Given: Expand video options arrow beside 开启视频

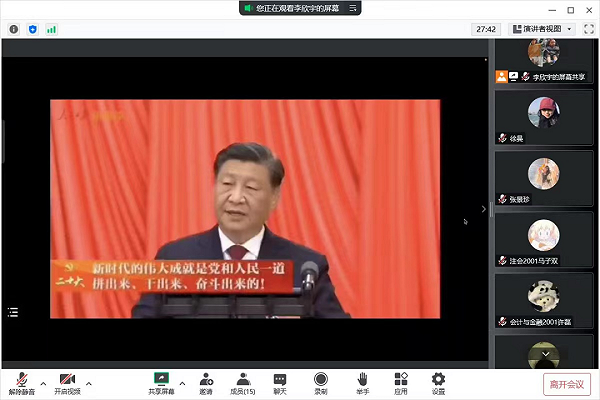Looking at the screenshot, I should coord(89,382).
